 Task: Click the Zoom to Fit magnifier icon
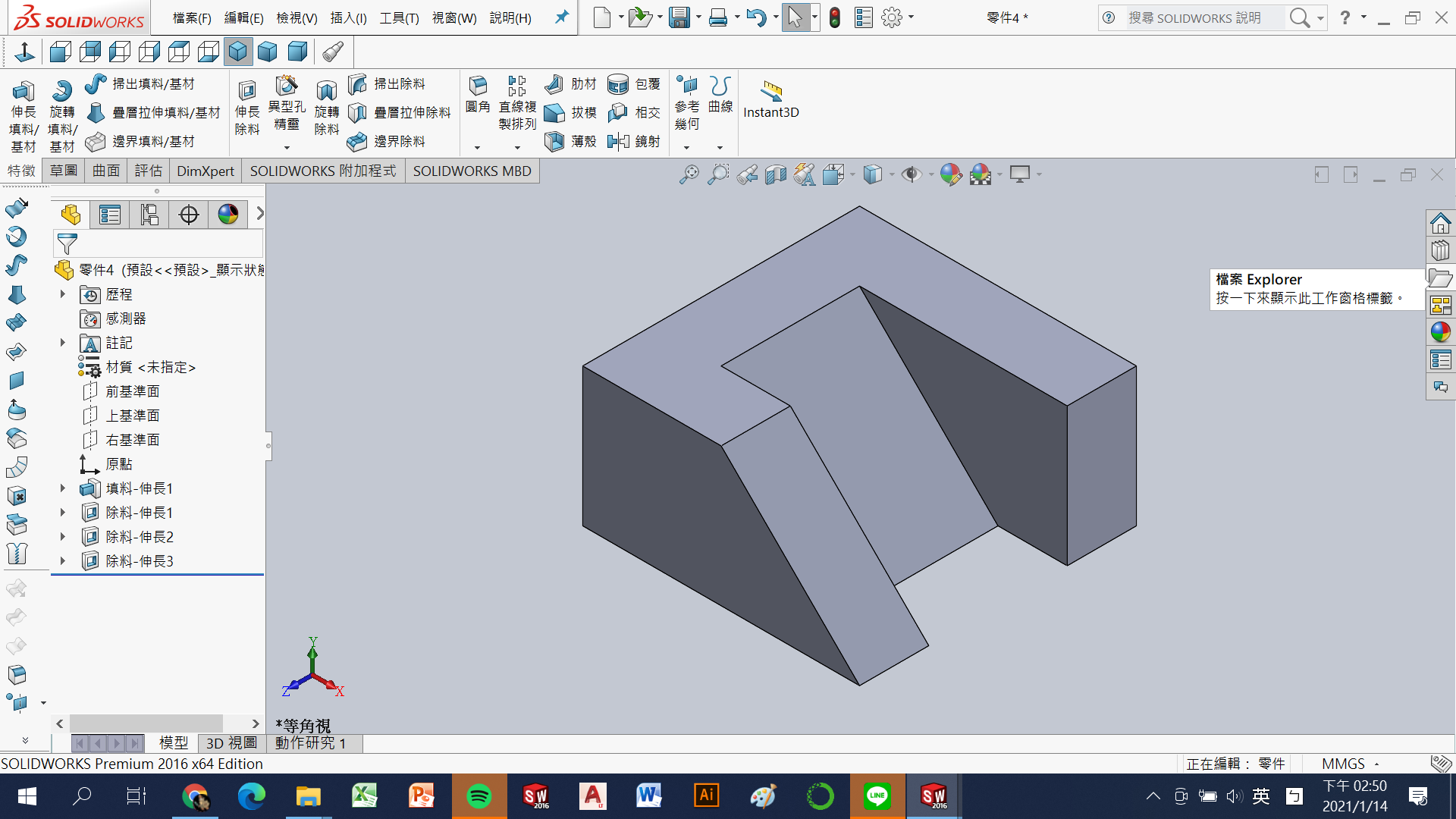tap(689, 175)
